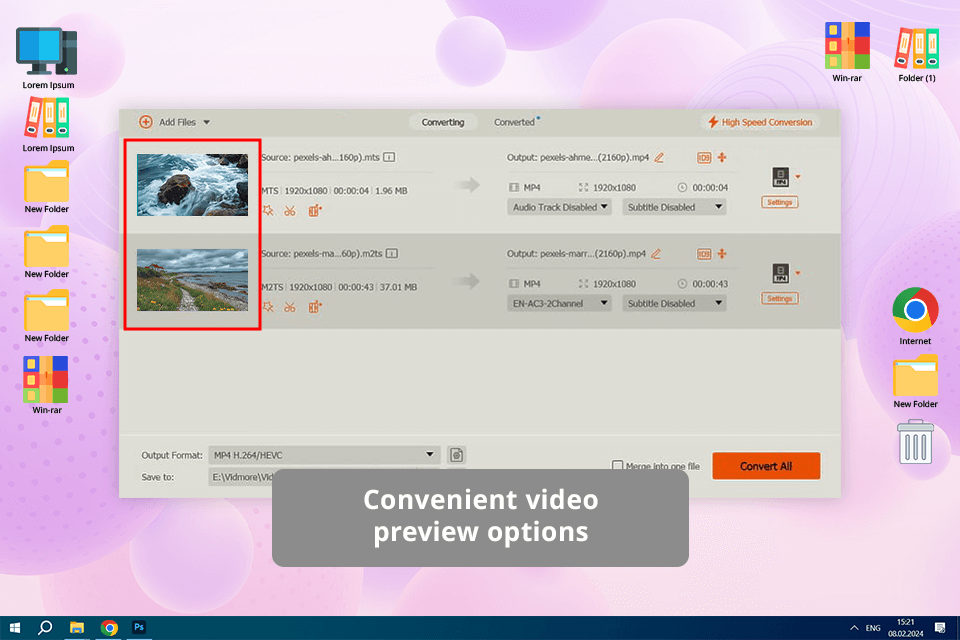
Task: Click the compress icon for the pexels-ahme output
Action: point(722,157)
